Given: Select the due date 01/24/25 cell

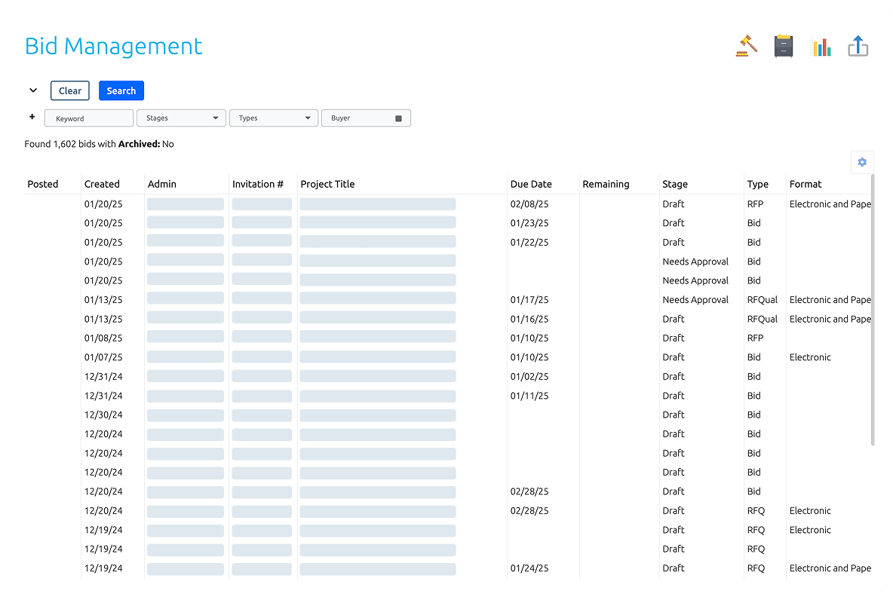Looking at the screenshot, I should point(529,568).
